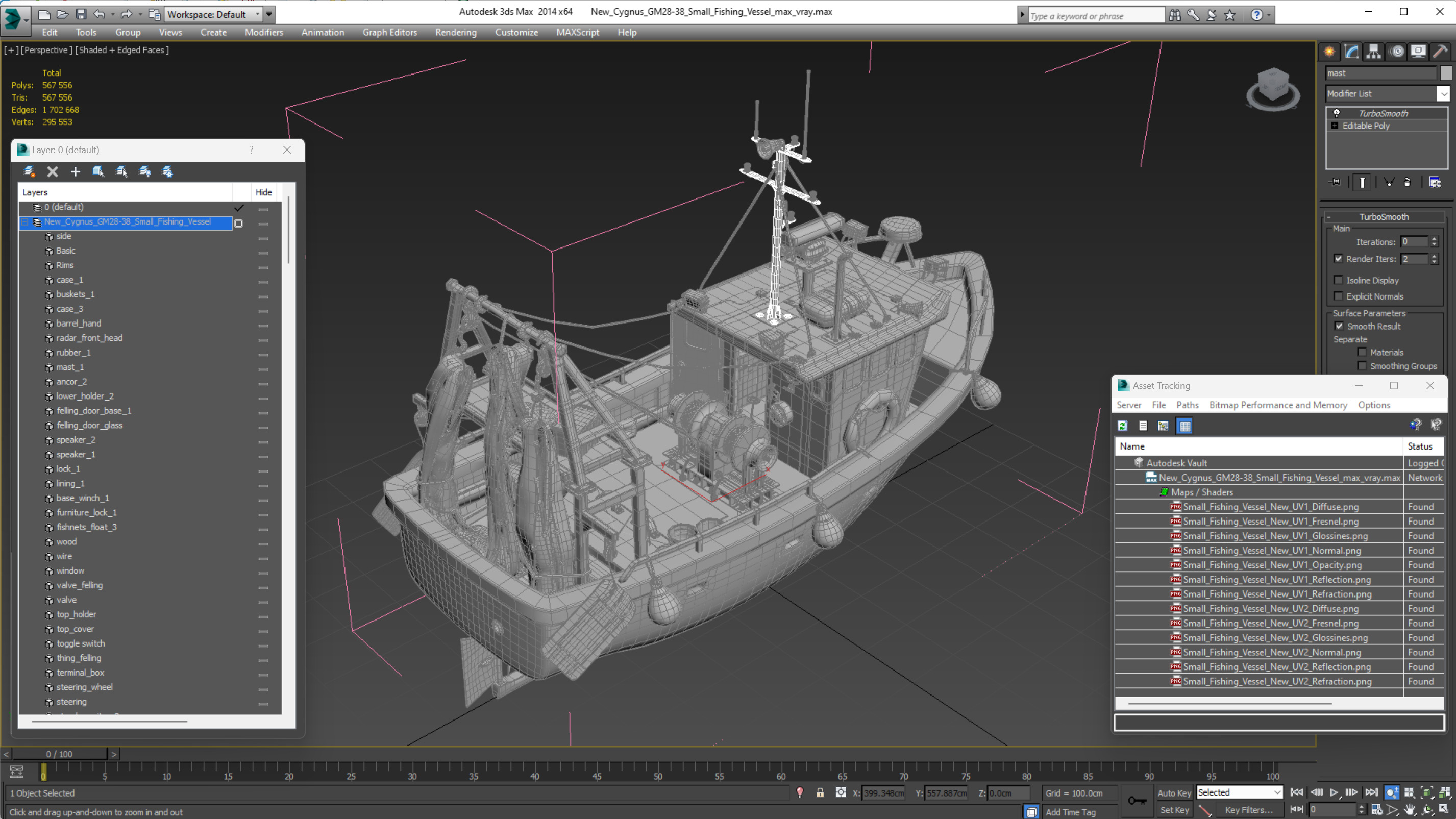
Task: Click Open File folder icon
Action: click(63, 14)
